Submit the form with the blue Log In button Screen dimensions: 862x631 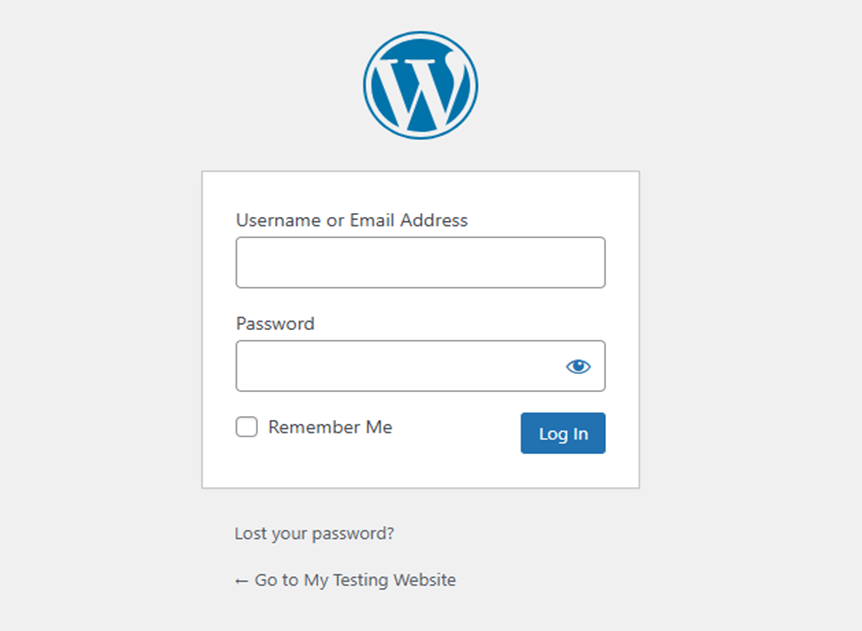pos(563,433)
